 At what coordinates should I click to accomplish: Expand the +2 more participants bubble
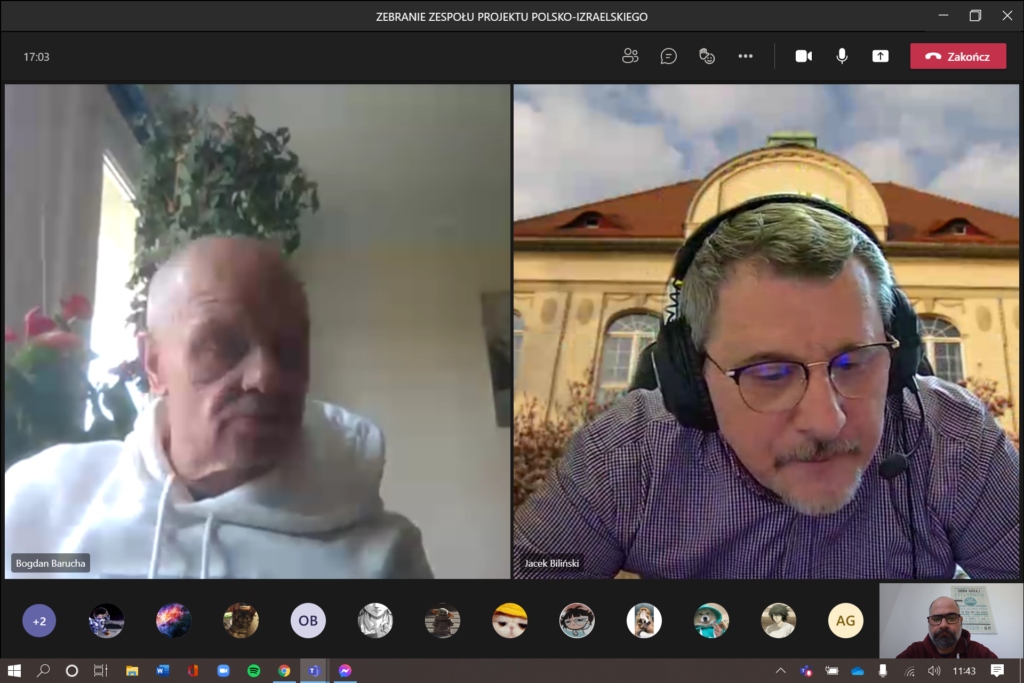pos(39,620)
